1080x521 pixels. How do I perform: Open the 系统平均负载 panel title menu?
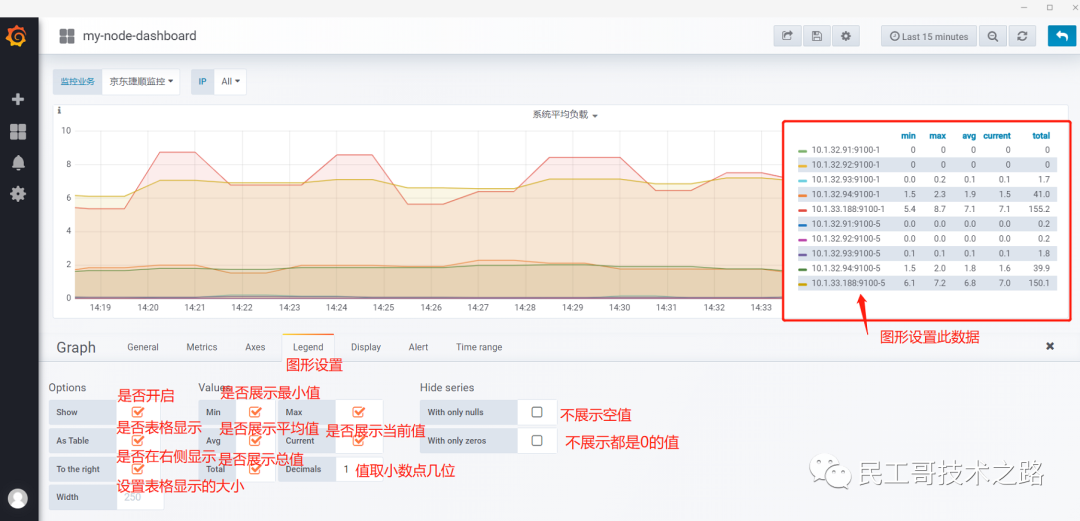565,115
